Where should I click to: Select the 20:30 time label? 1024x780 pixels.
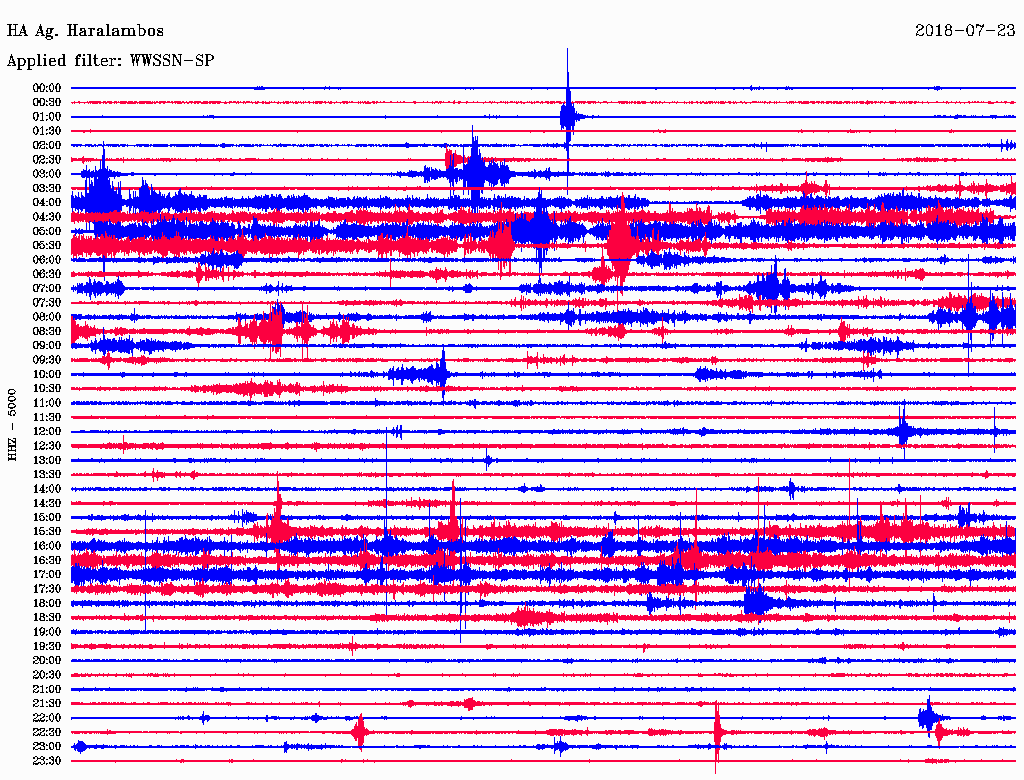coord(47,675)
